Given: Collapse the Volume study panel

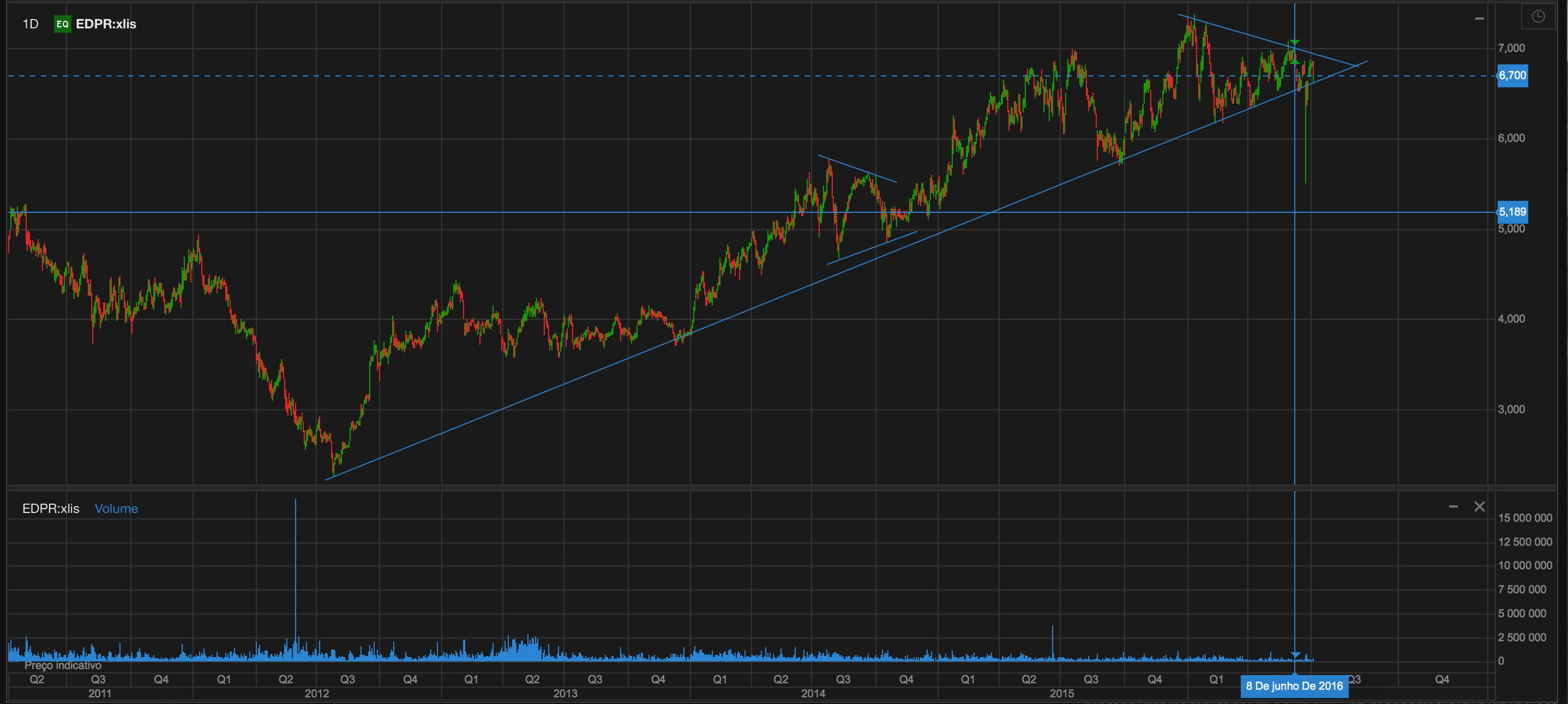Looking at the screenshot, I should point(1453,506).
